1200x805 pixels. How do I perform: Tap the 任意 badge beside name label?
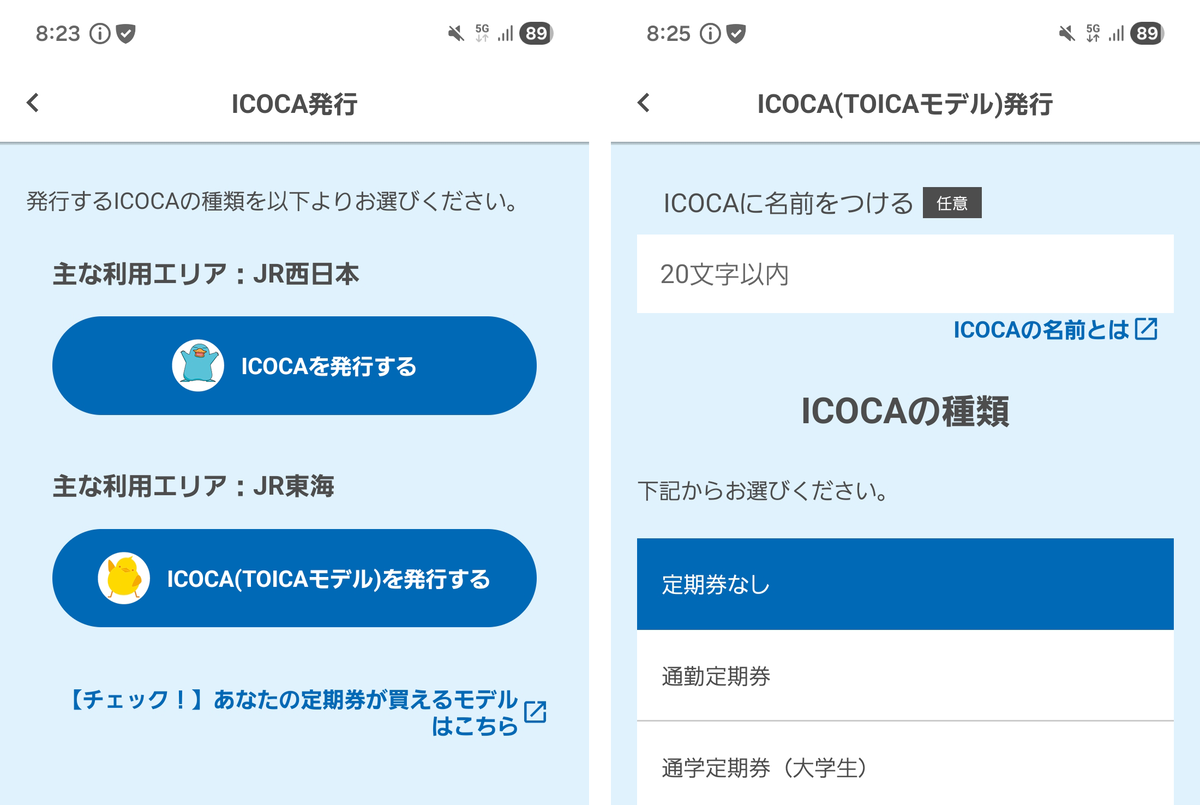point(952,203)
